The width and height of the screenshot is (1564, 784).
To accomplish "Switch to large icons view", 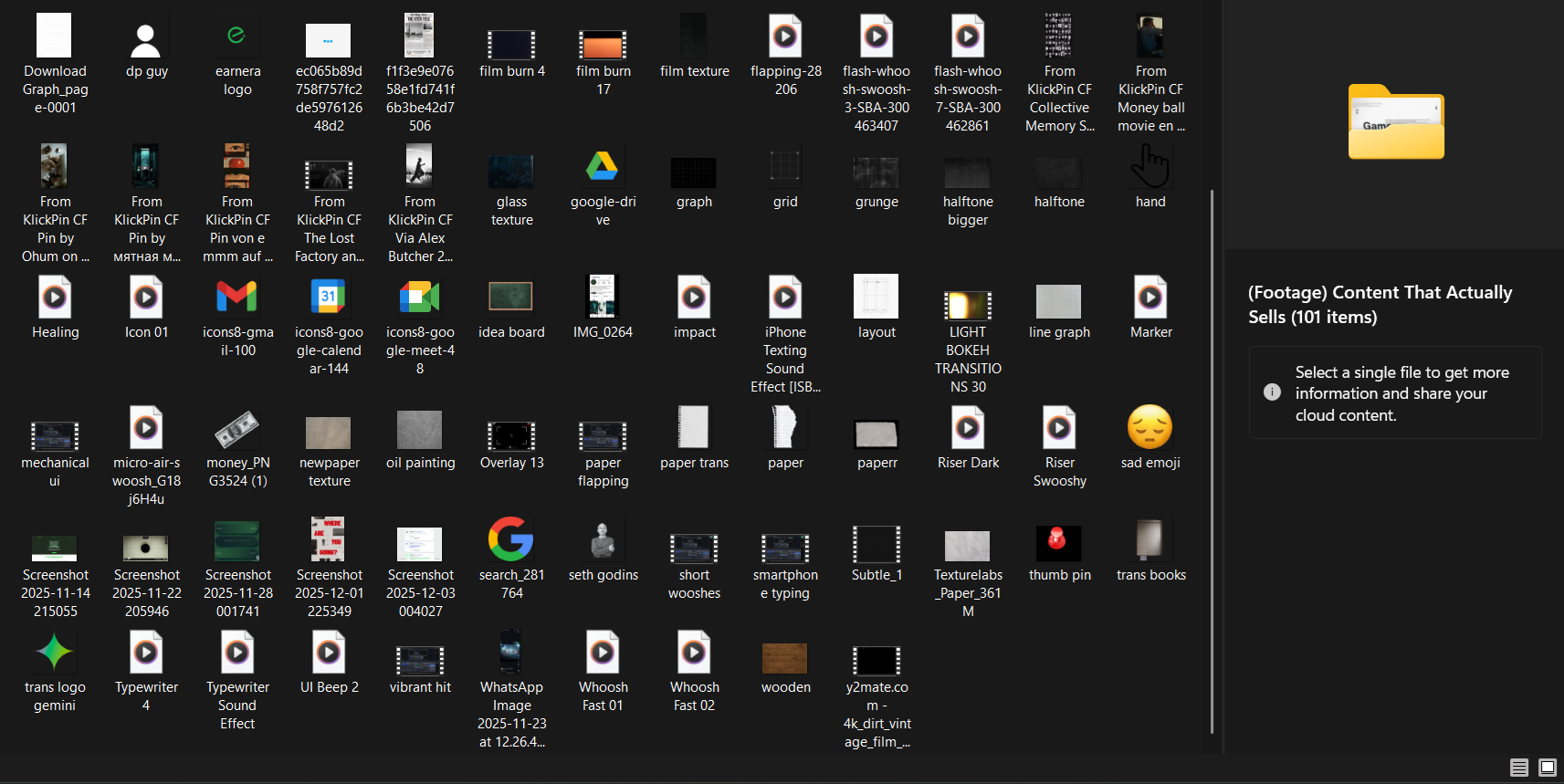I will coord(1547,768).
